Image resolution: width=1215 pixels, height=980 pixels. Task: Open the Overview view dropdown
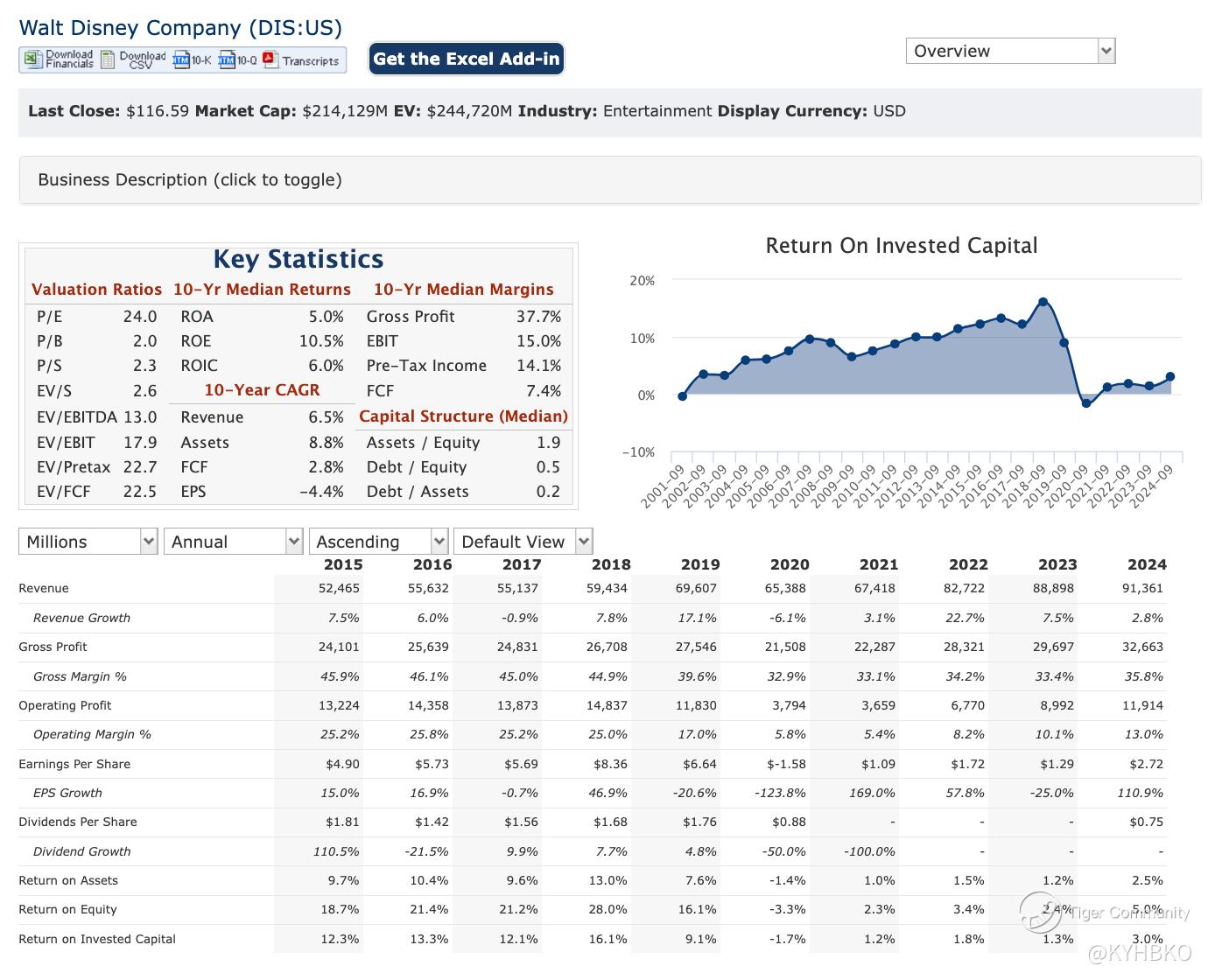(x=1010, y=51)
